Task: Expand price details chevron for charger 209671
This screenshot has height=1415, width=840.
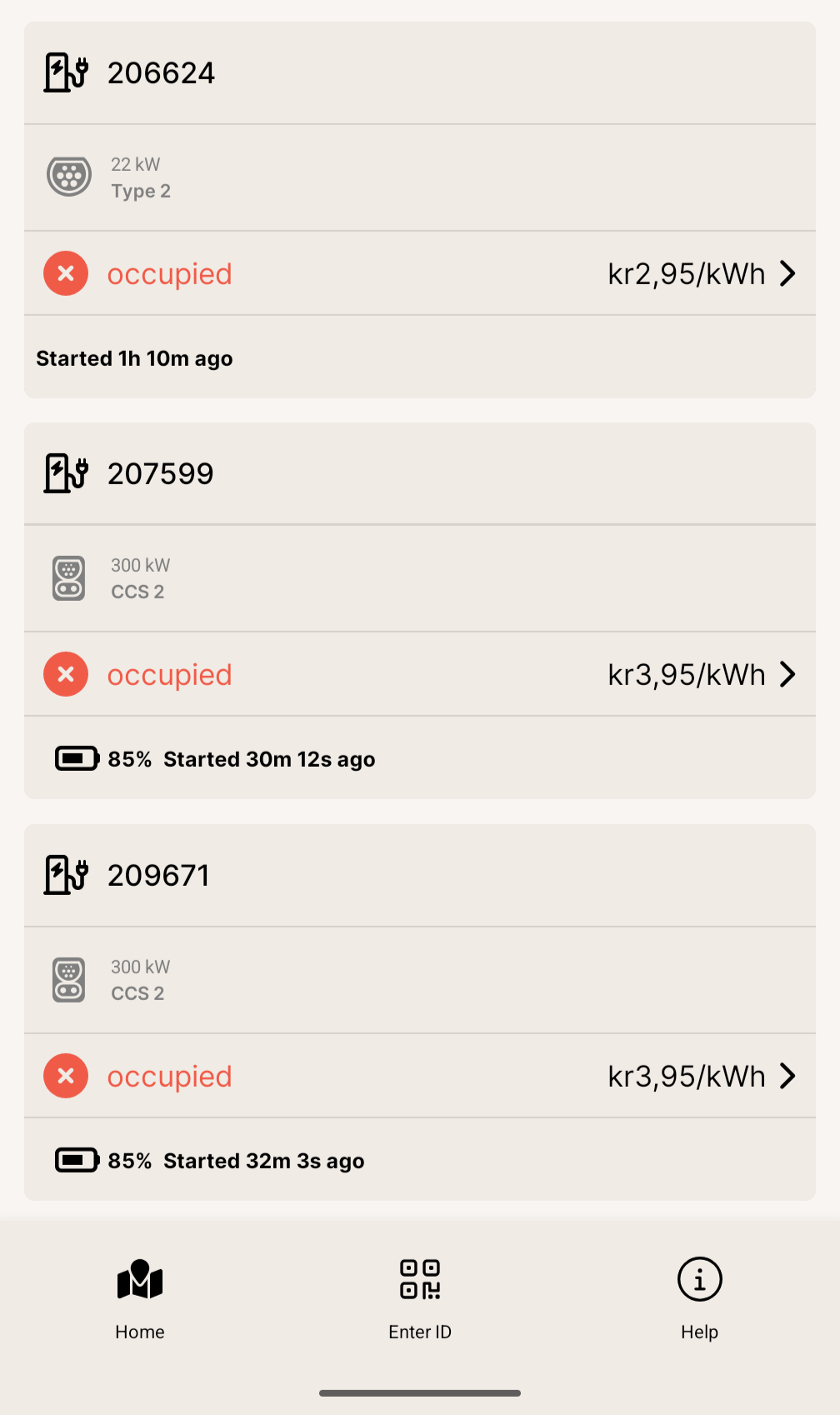Action: click(x=787, y=1076)
